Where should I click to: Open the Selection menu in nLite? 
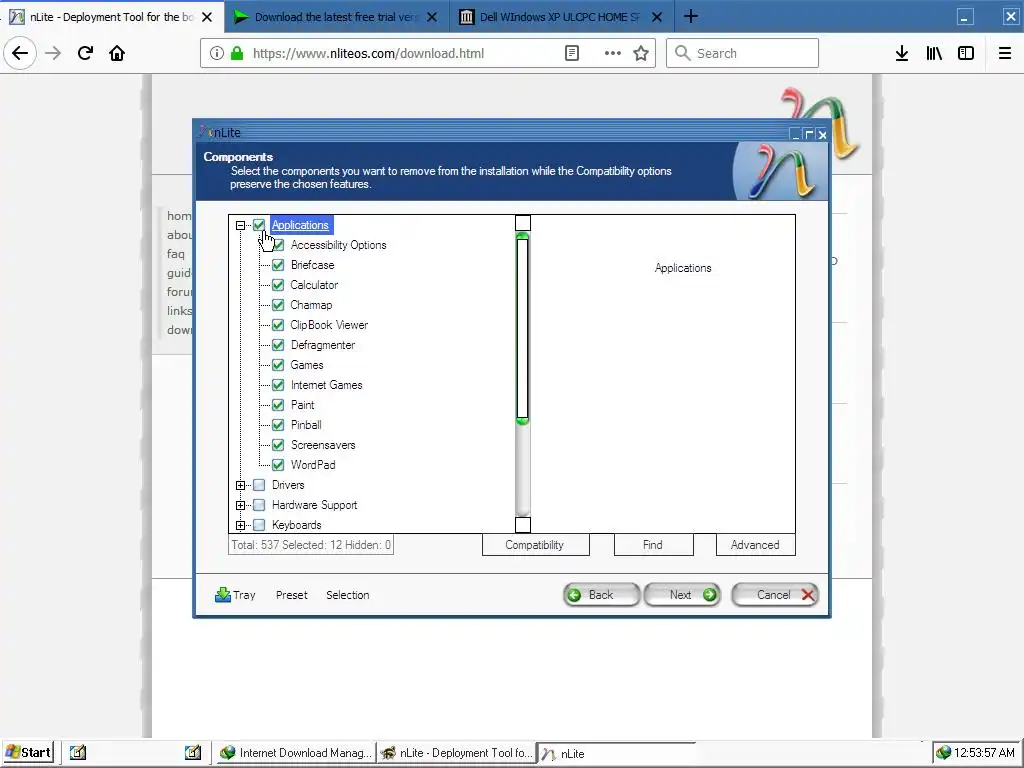point(347,595)
